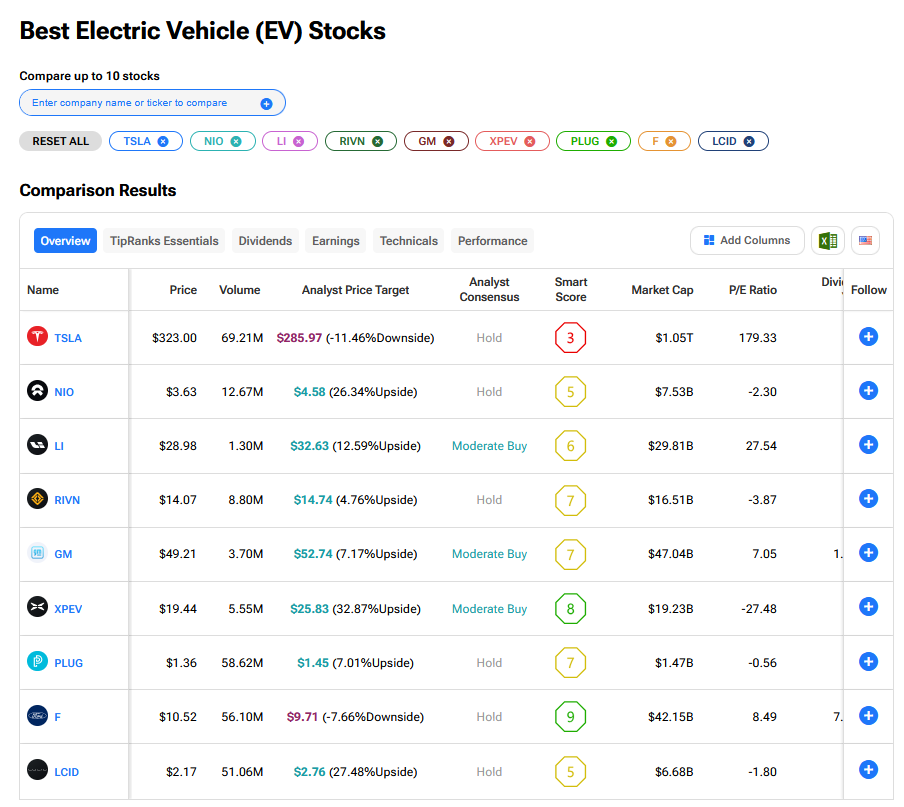Viewport: 904px width, 807px height.
Task: Follow RIVN with plus icon
Action: coord(868,499)
